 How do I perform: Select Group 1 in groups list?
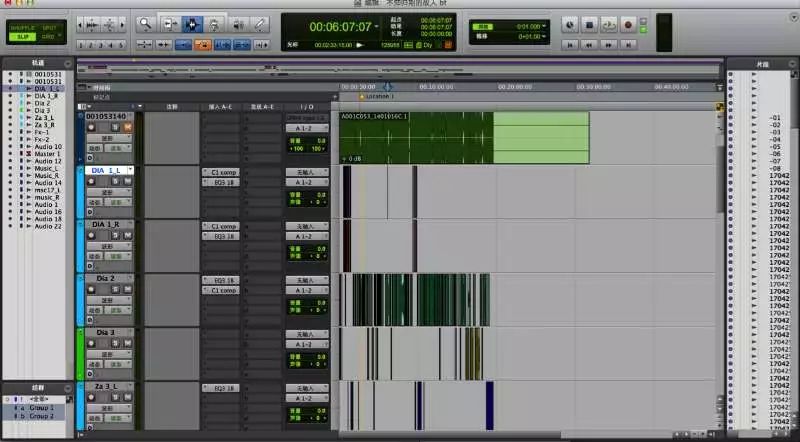(x=41, y=408)
